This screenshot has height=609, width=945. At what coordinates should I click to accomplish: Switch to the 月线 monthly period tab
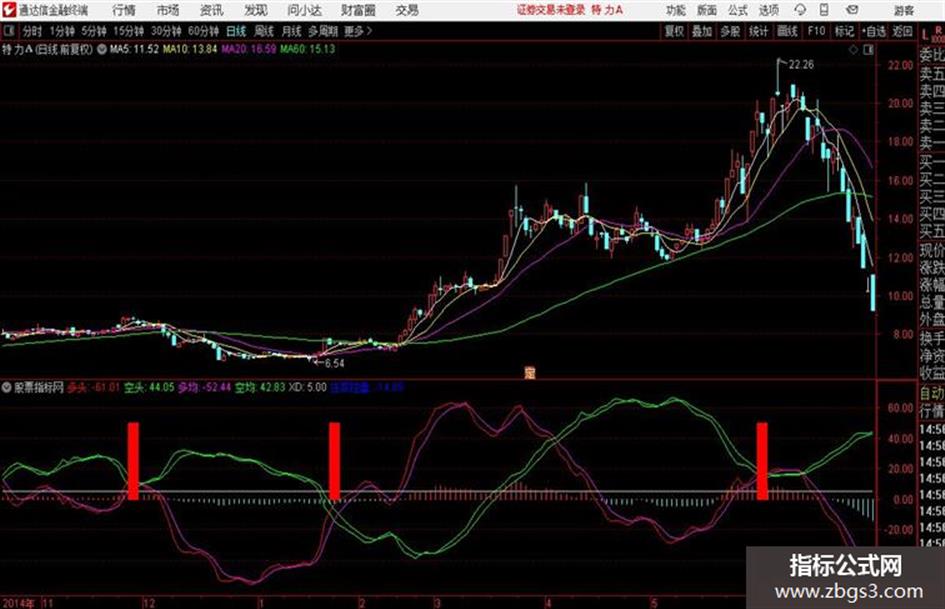(x=292, y=31)
